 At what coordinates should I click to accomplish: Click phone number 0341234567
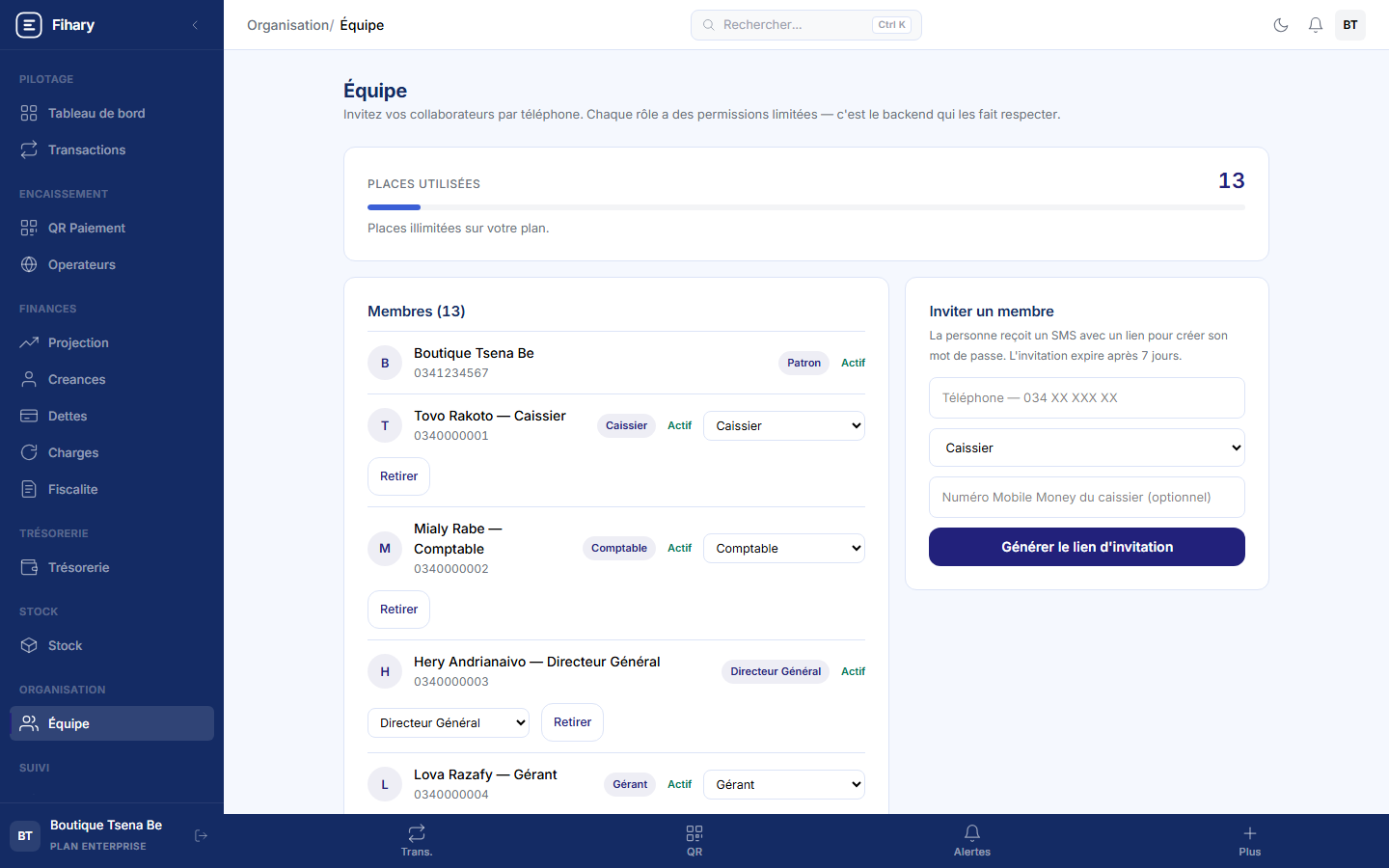[x=451, y=373]
